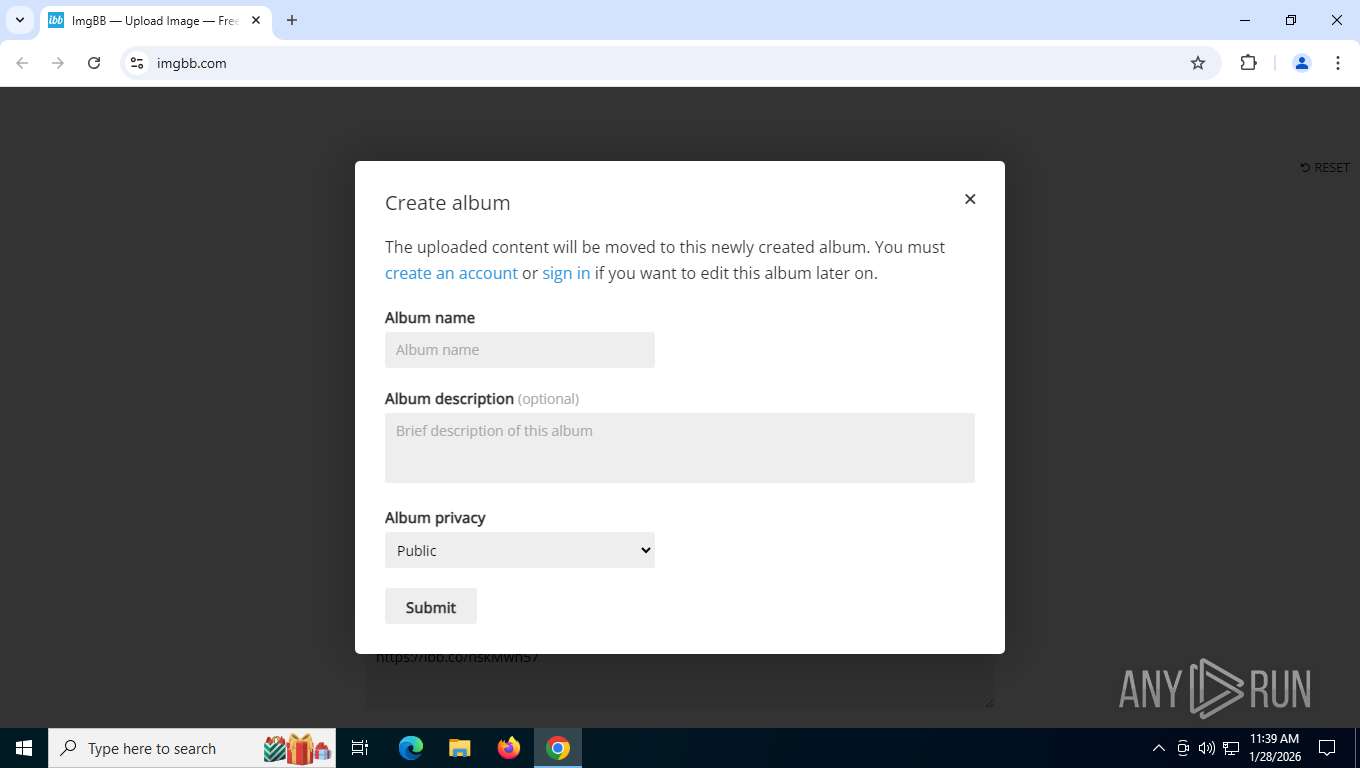
Task: Go back to the previous page
Action: 22,63
